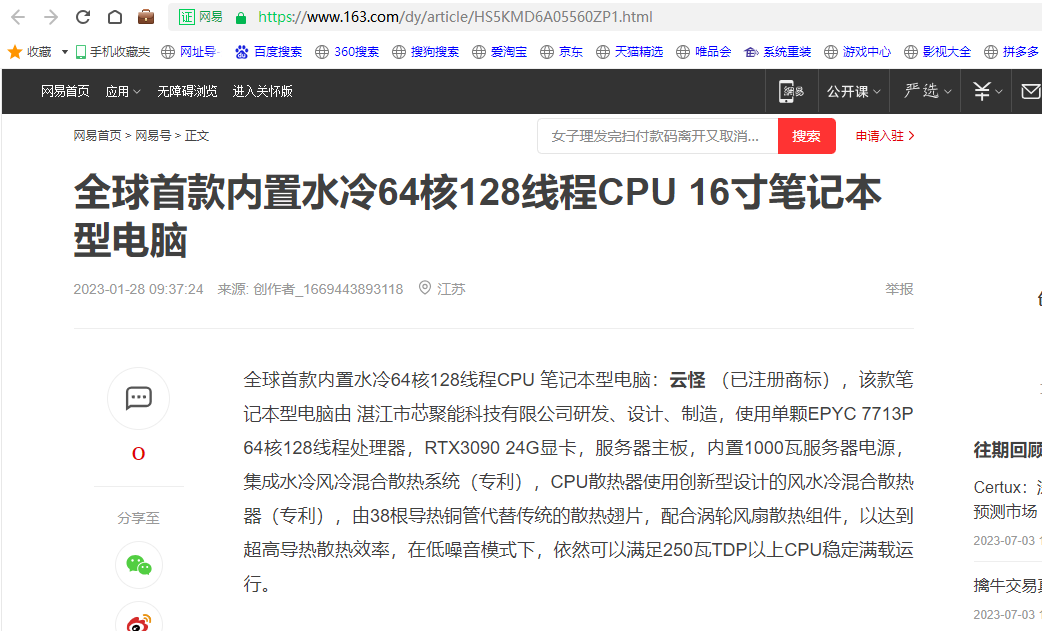This screenshot has width=1042, height=631.
Task: Select 进入关怀版 in top navigation
Action: [263, 91]
